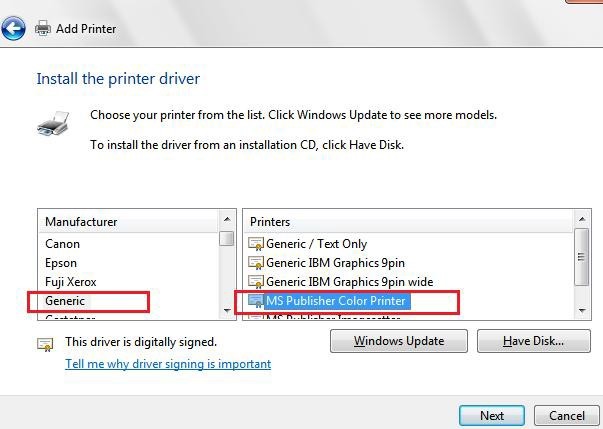The height and width of the screenshot is (429, 603).
Task: Click the Generic IBM Graphics 9pin icon
Action: [x=256, y=262]
